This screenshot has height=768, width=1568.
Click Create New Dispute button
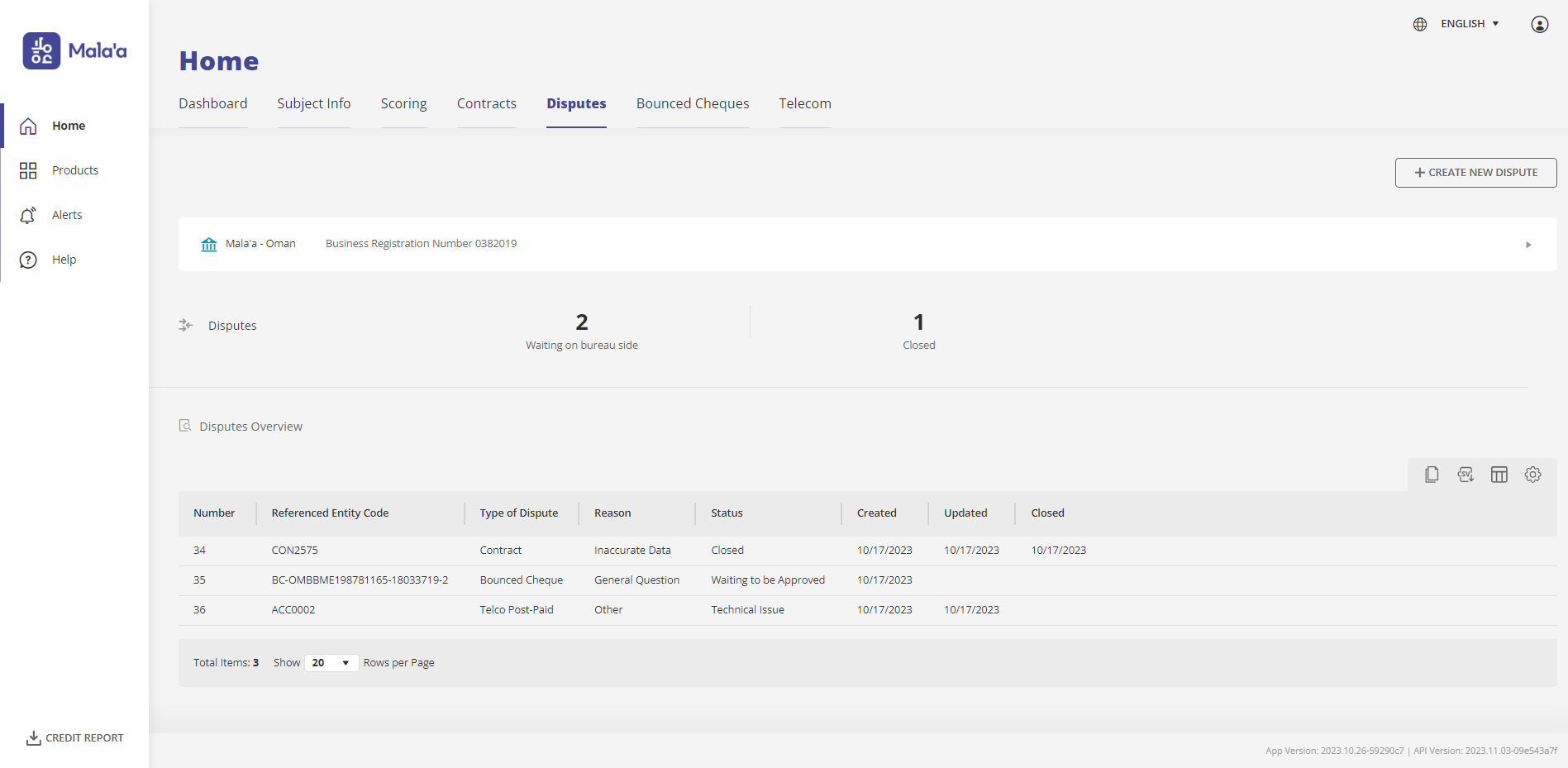click(x=1476, y=173)
